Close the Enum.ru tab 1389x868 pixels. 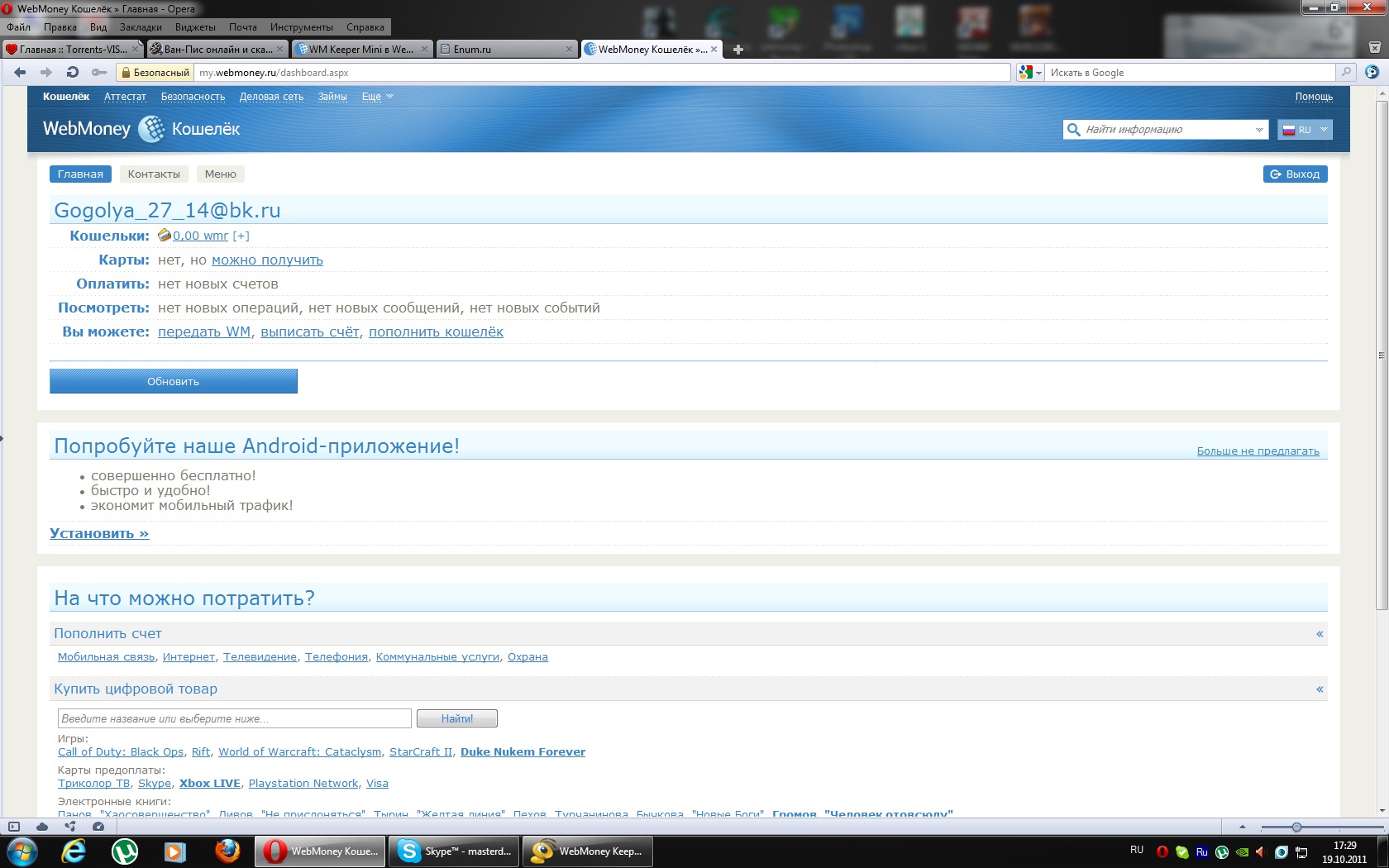tap(569, 50)
